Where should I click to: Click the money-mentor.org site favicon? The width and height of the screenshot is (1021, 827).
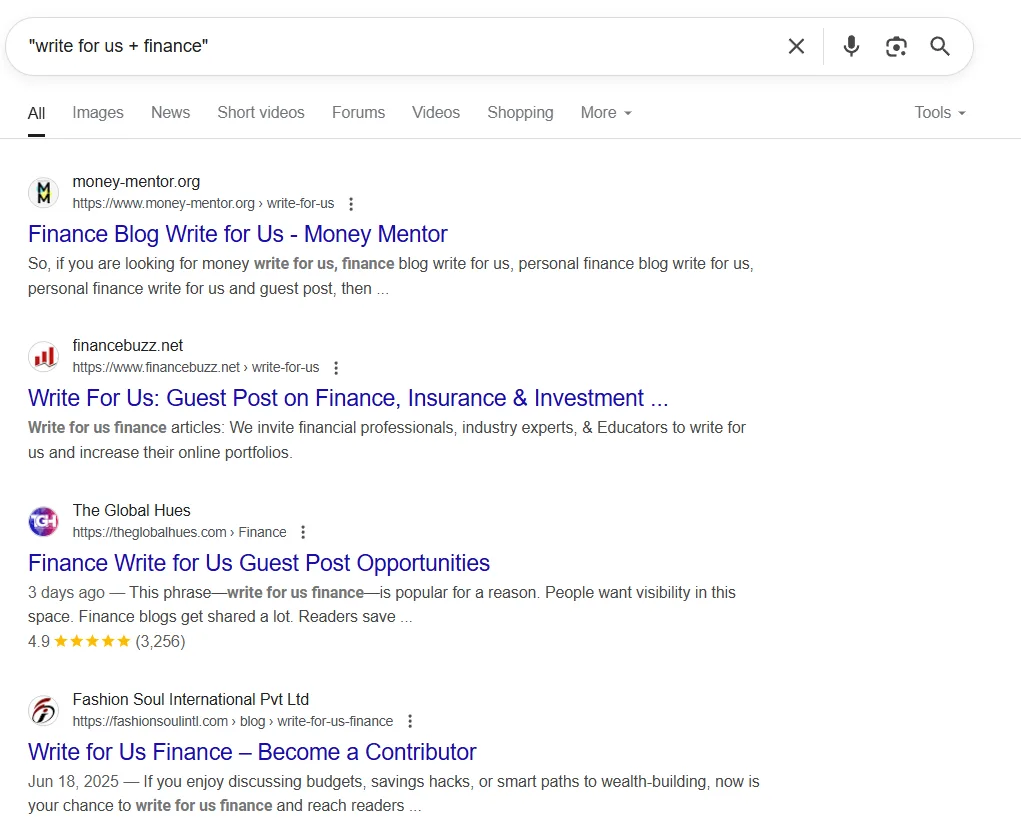click(x=43, y=192)
